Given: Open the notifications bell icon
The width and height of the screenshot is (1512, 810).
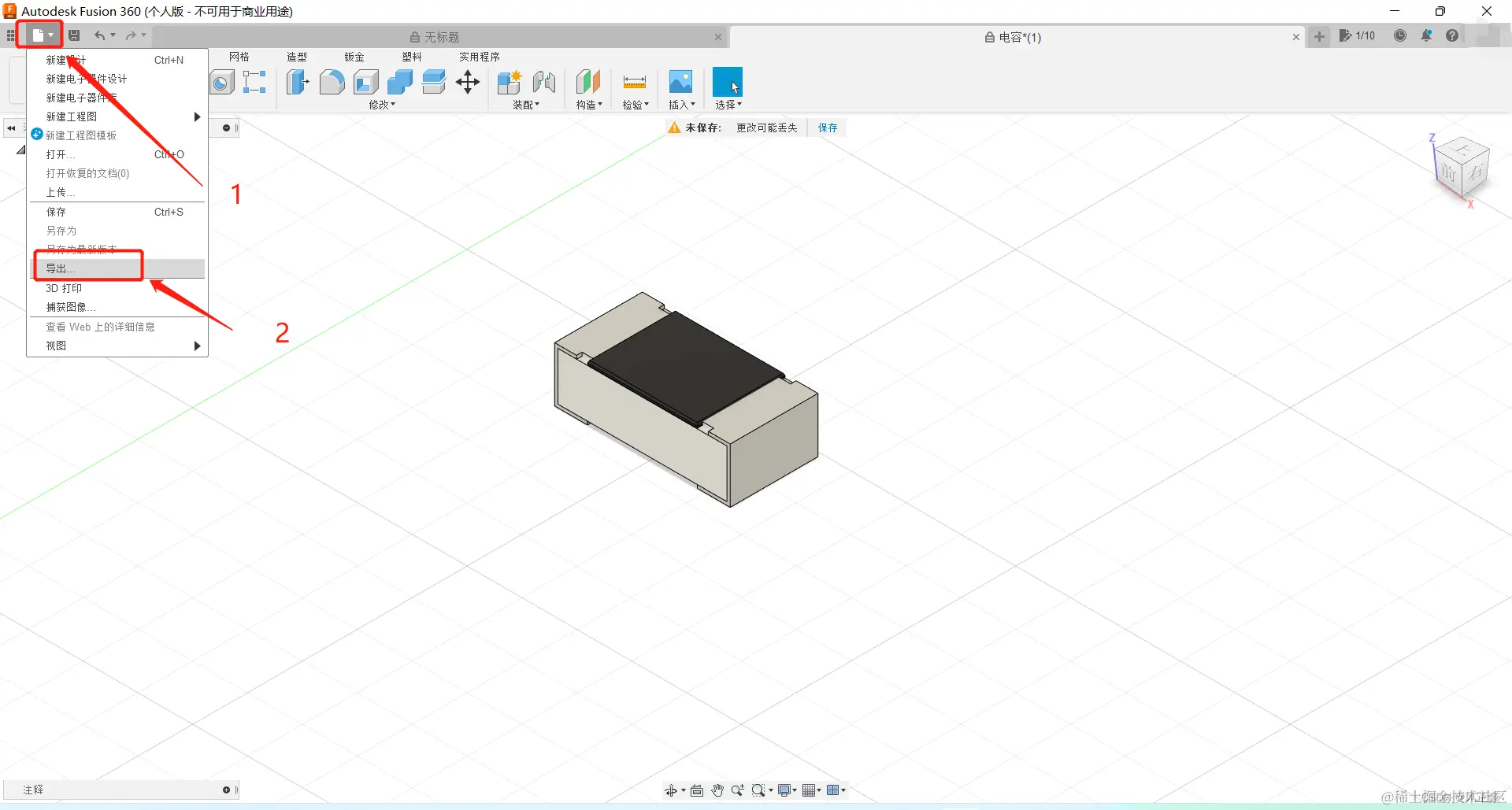Looking at the screenshot, I should coord(1426,35).
